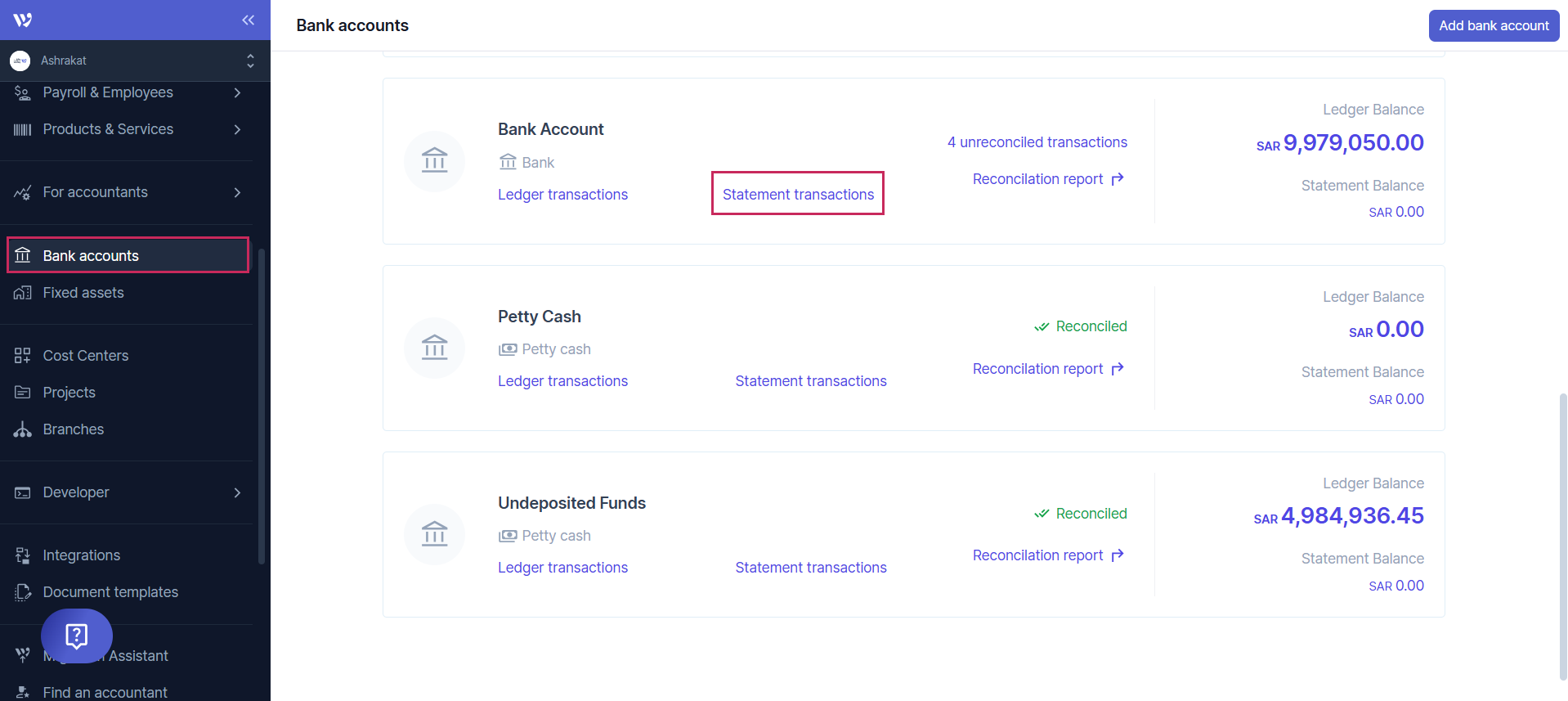Click the Cost Centers sidebar icon

23,356
